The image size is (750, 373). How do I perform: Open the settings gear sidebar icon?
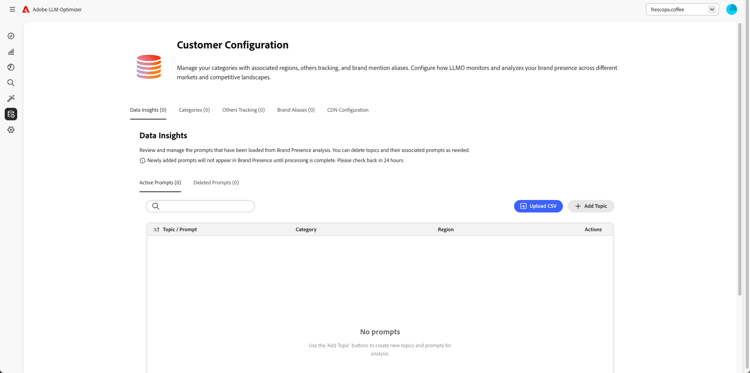coord(11,130)
